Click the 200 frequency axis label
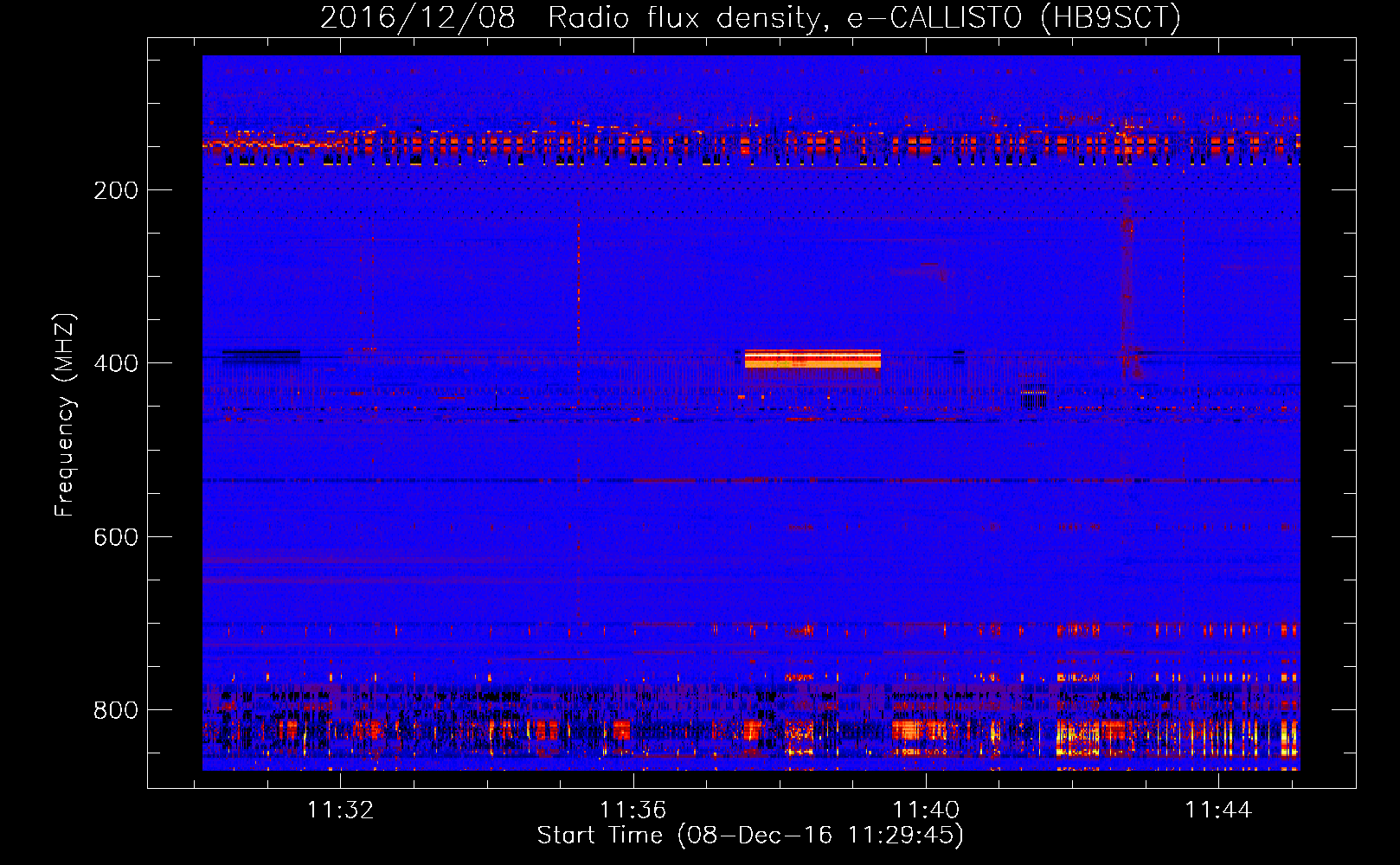Viewport: 1400px width, 865px height. (116, 190)
